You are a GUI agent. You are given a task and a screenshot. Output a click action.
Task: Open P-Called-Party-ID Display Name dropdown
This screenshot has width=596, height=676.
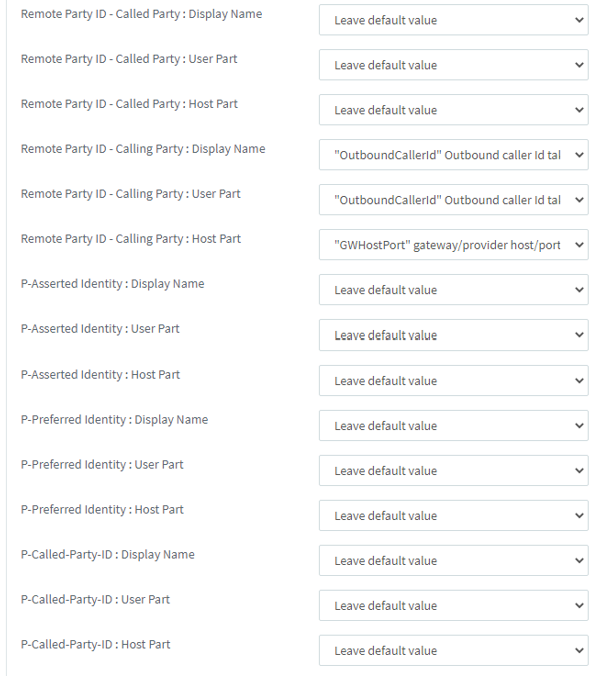[x=453, y=560]
